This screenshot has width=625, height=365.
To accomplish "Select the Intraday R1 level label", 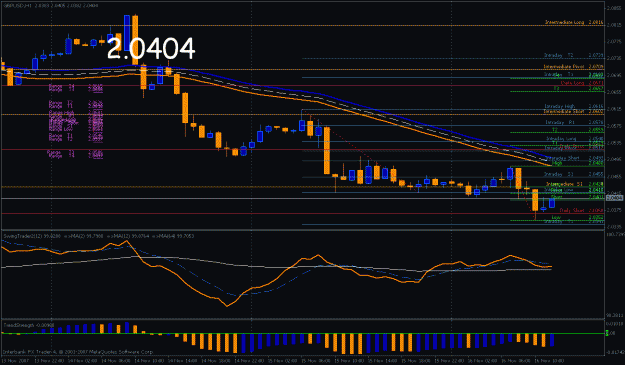I will (574, 122).
